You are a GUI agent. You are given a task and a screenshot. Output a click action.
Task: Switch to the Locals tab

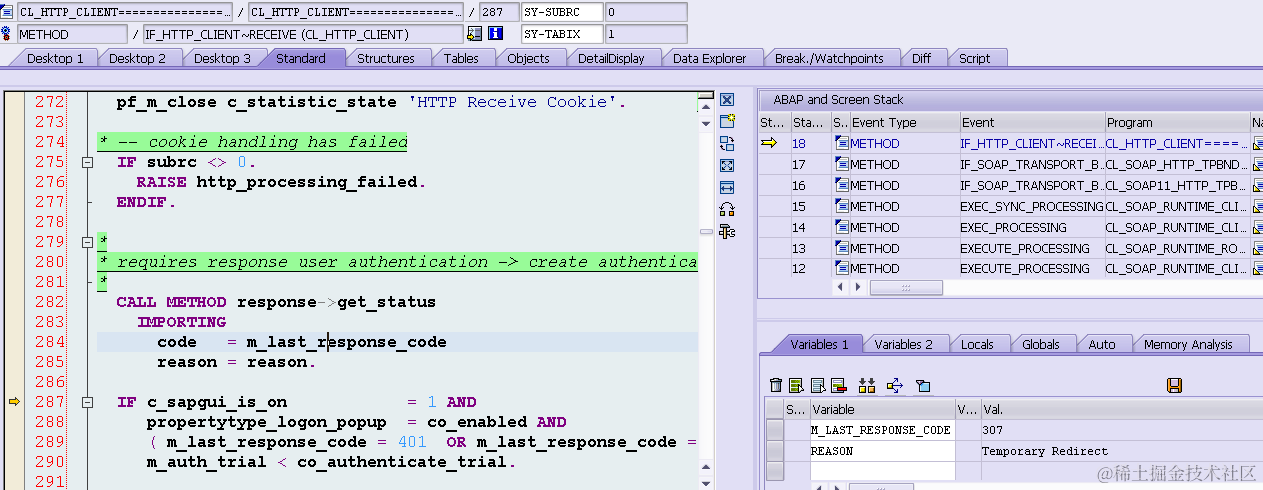click(x=977, y=344)
